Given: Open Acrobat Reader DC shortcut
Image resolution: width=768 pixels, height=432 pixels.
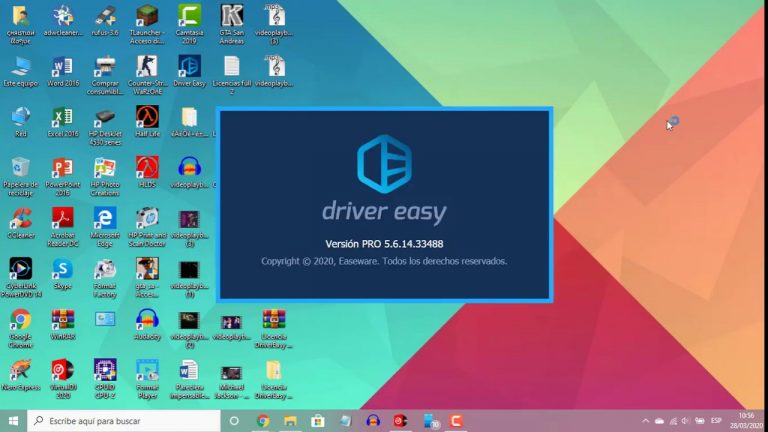Looking at the screenshot, I should click(x=63, y=227).
